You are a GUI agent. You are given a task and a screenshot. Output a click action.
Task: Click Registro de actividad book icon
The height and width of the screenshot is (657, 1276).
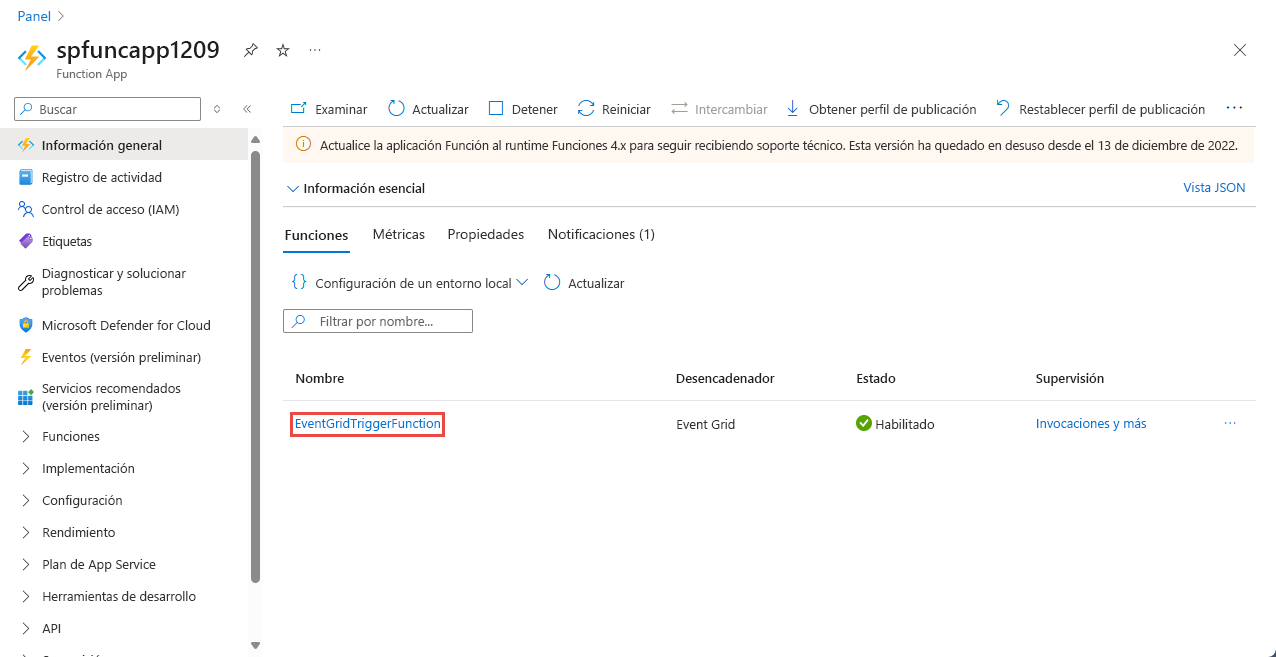(26, 177)
